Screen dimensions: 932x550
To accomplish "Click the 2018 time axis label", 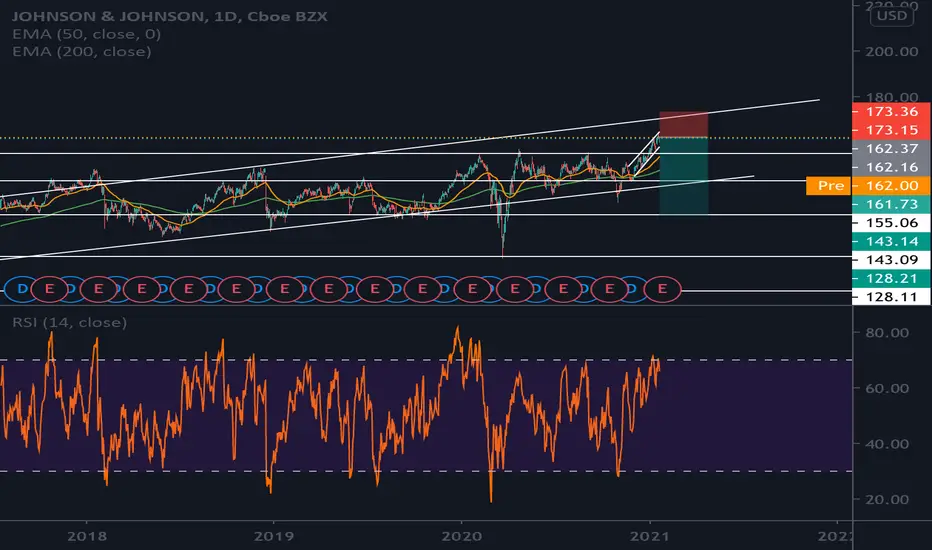I will [87, 536].
